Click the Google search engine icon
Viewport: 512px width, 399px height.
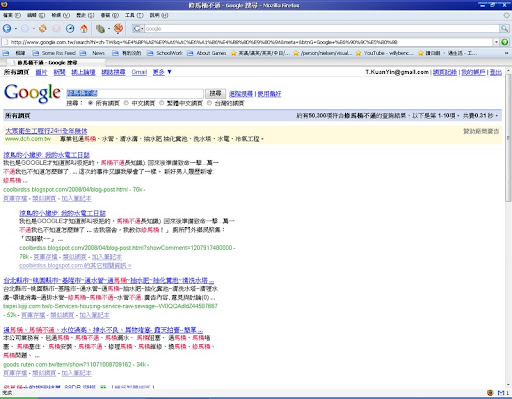point(137,29)
